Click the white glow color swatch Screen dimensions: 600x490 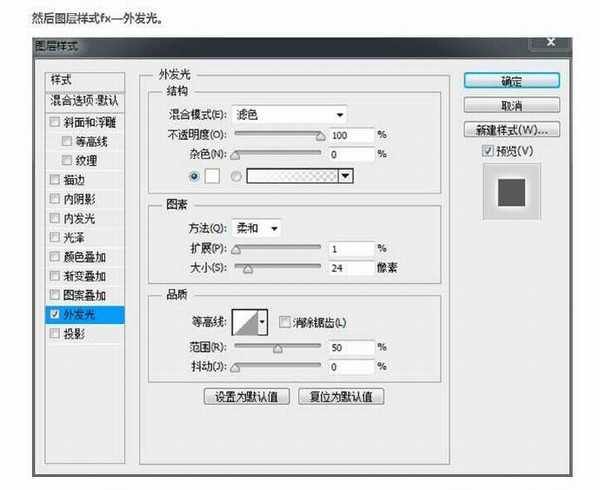211,176
